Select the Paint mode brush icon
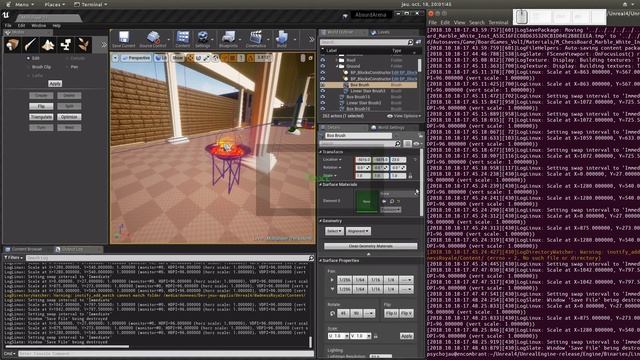 tap(30, 44)
